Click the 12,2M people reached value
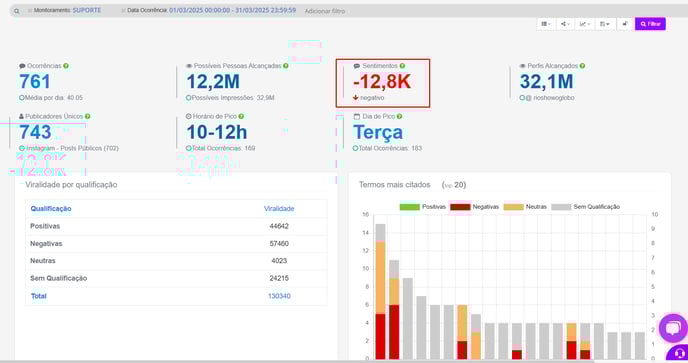 [213, 82]
